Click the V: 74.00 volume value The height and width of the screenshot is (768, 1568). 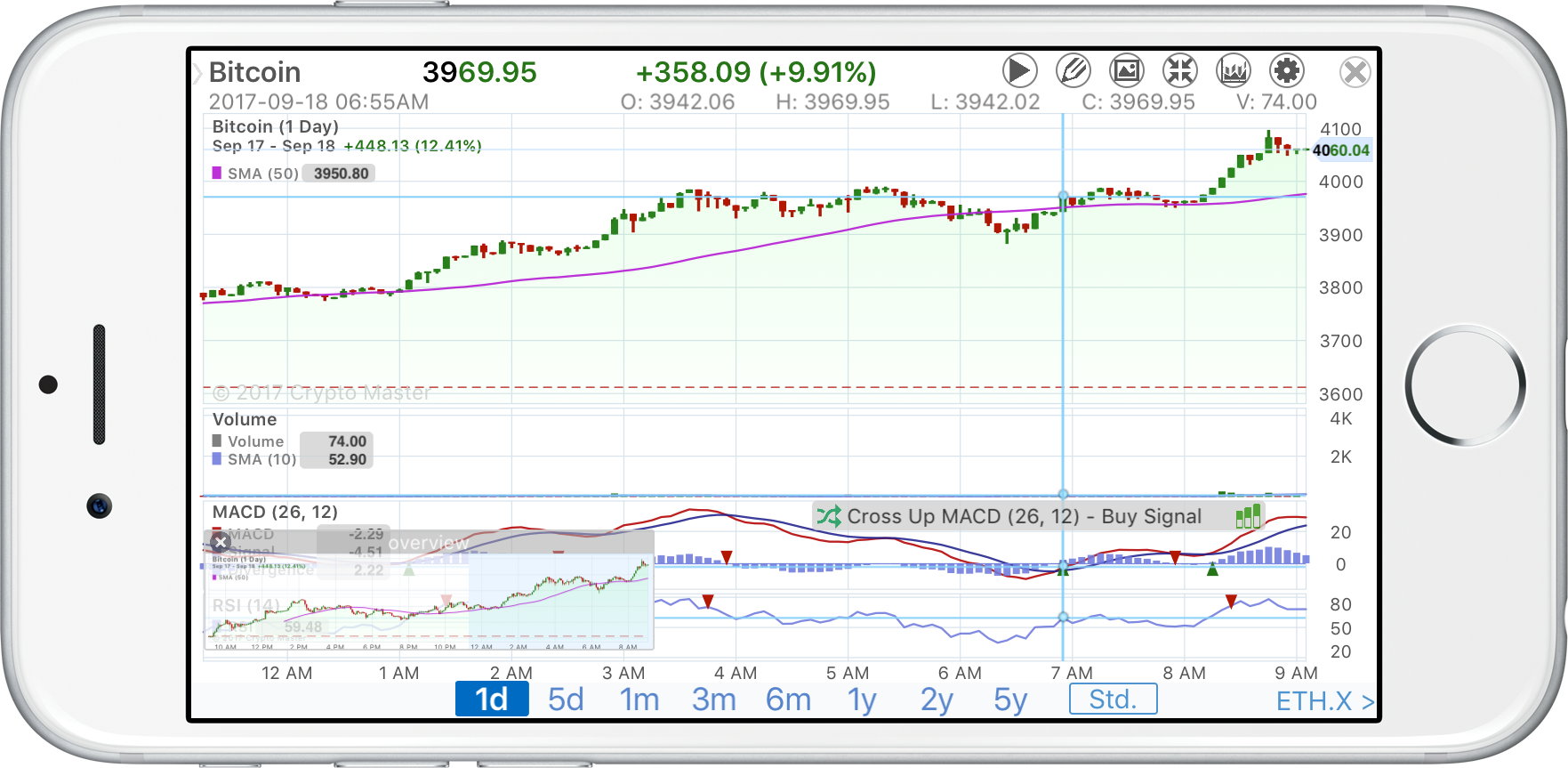pos(1276,101)
